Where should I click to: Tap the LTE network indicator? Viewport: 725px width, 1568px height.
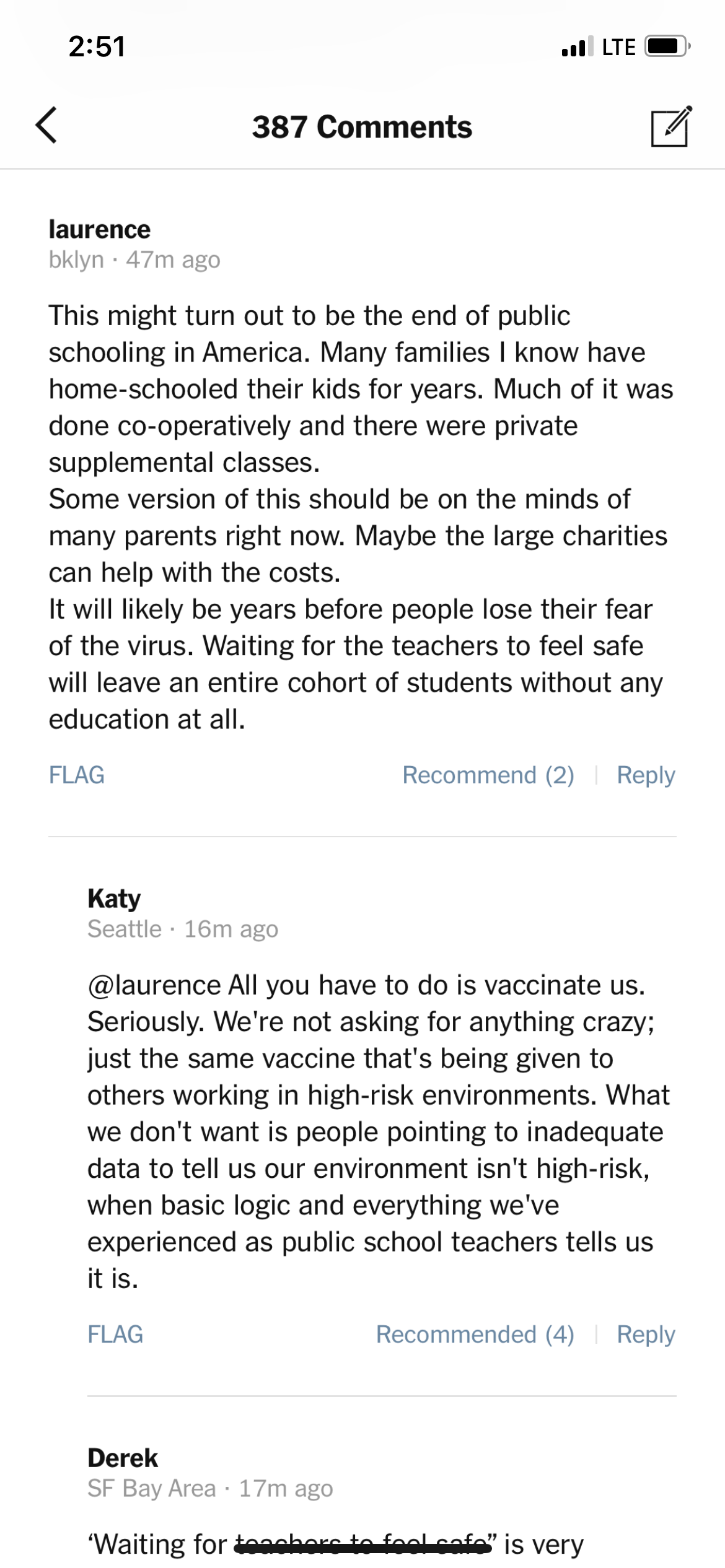point(618,47)
